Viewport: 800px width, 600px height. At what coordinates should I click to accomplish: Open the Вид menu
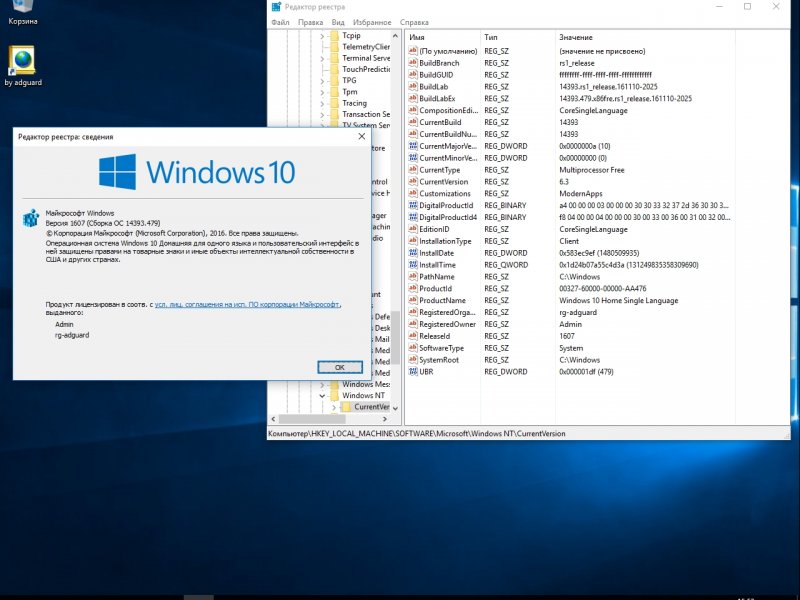pyautogui.click(x=338, y=22)
